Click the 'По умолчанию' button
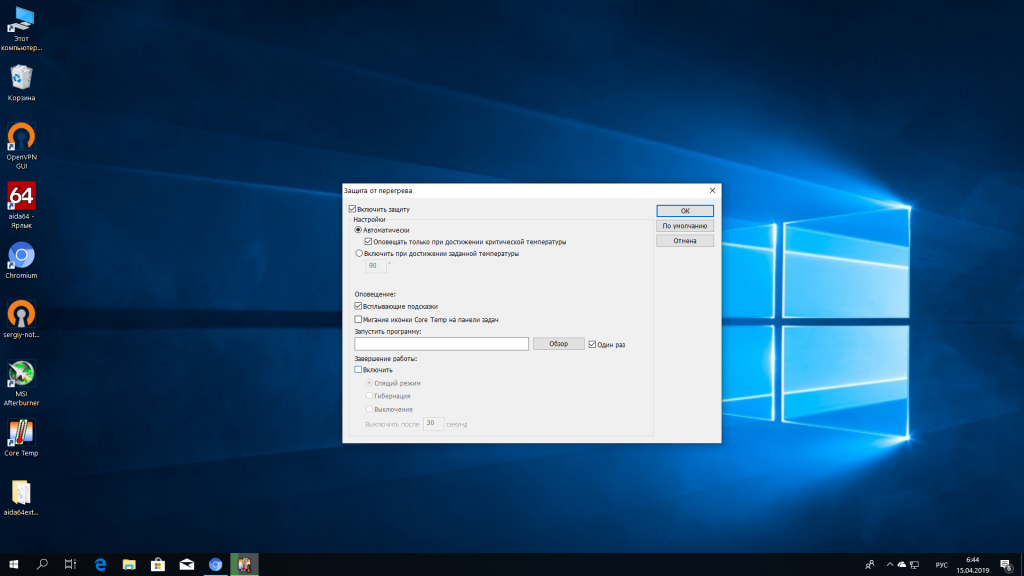Image resolution: width=1024 pixels, height=576 pixels. coord(684,226)
